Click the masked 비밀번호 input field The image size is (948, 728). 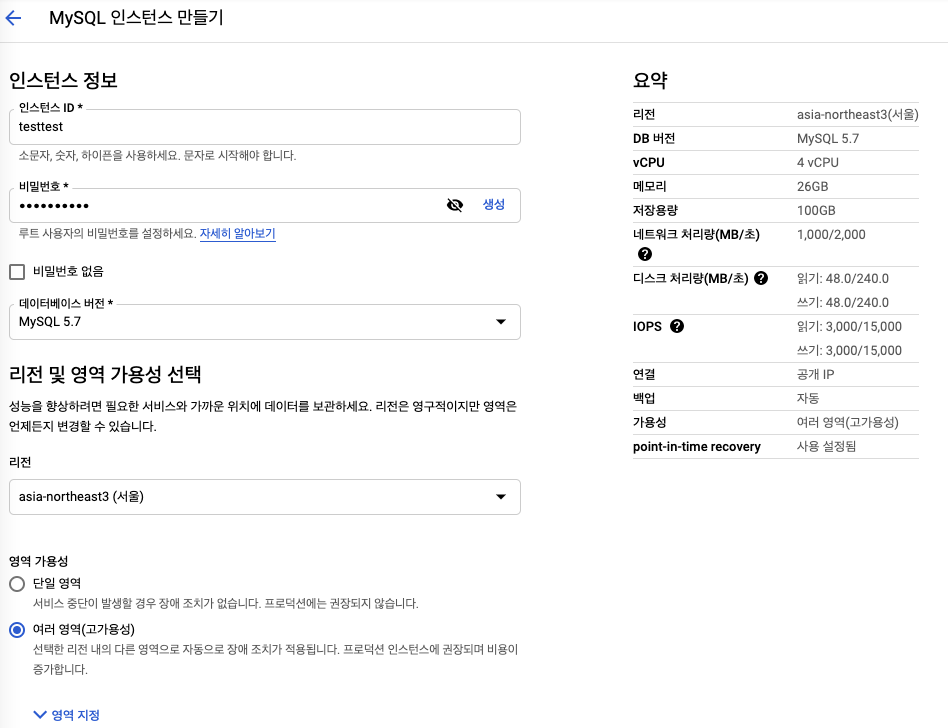200,204
